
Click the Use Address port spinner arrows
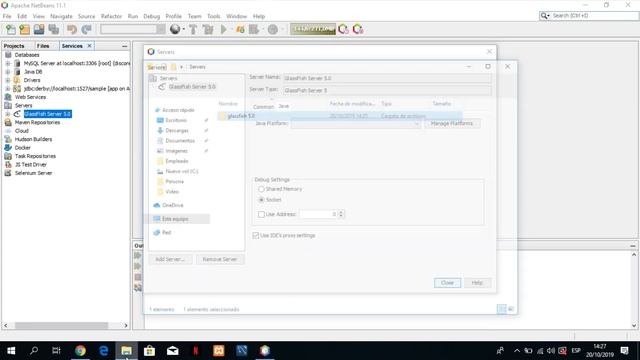[341, 214]
